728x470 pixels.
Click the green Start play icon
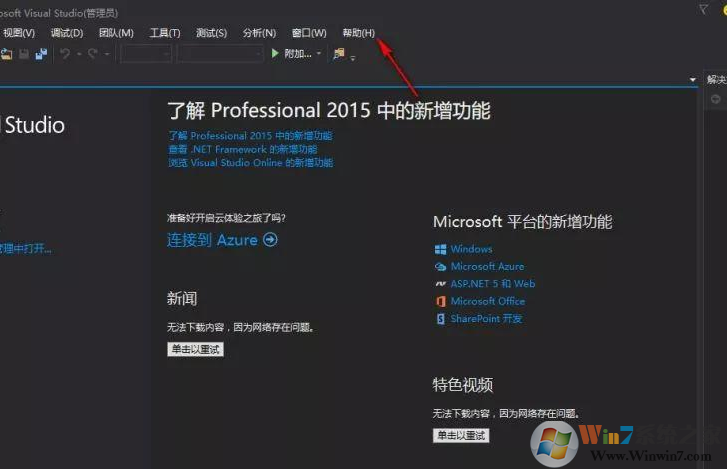275,53
